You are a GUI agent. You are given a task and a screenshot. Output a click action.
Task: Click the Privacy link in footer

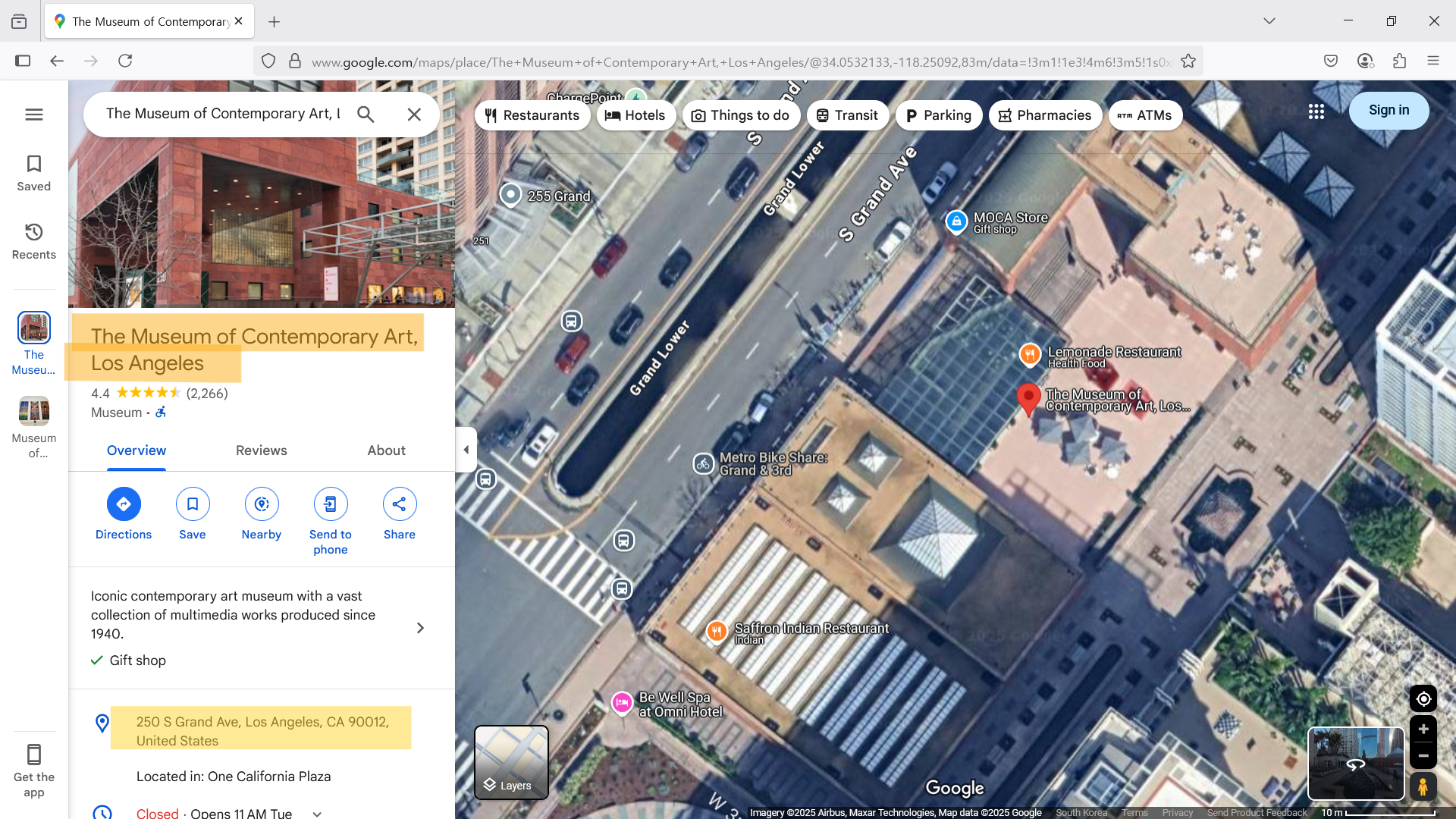click(x=1177, y=812)
